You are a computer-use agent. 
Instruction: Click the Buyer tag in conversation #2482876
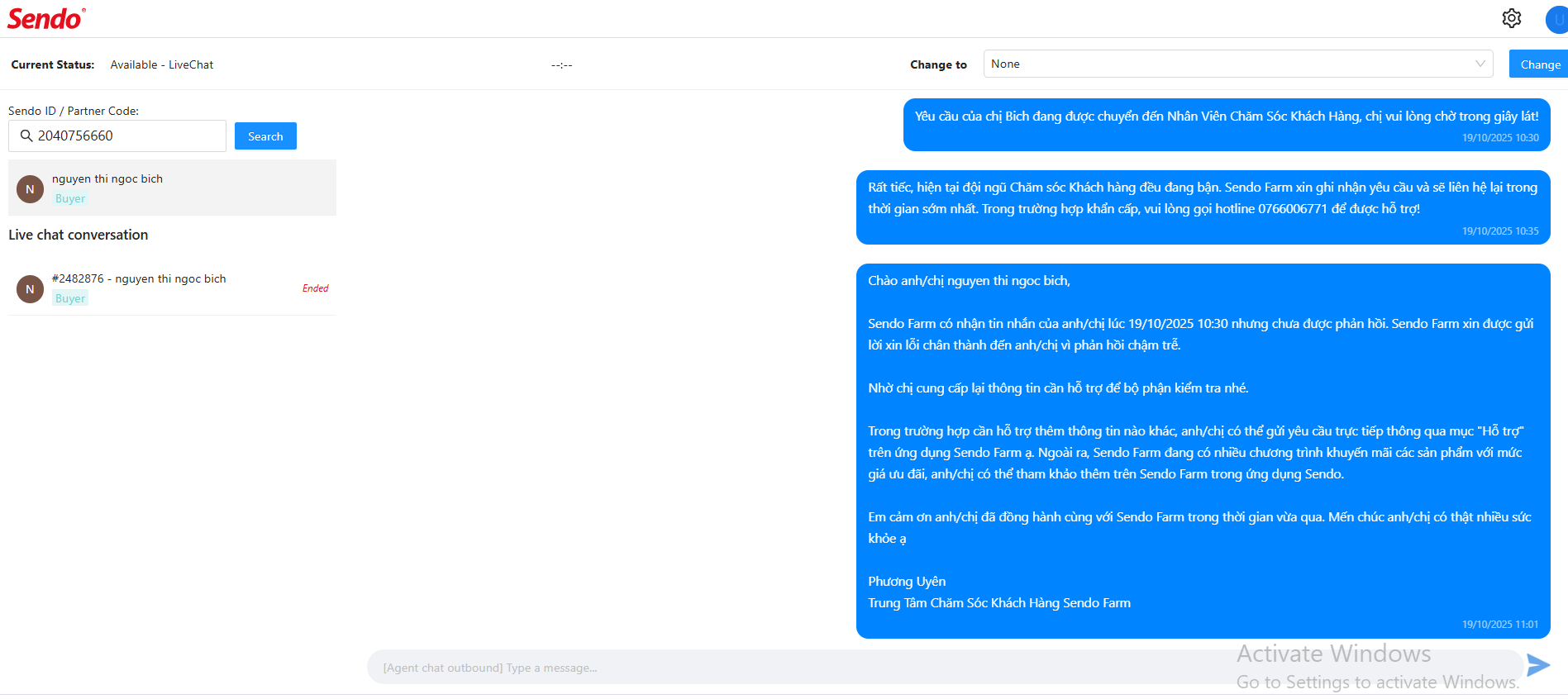coord(70,298)
